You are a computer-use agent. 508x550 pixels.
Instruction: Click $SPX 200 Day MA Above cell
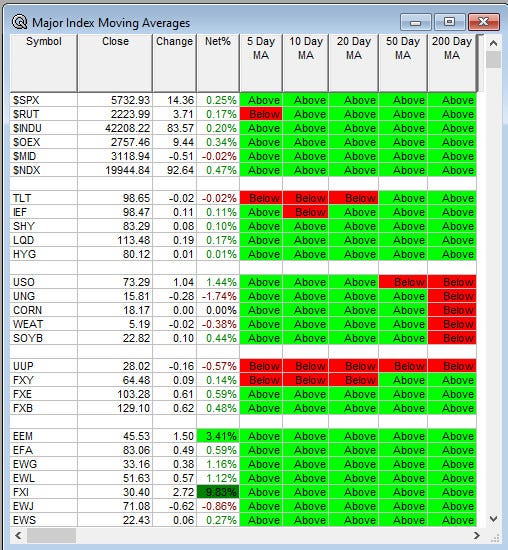click(452, 100)
